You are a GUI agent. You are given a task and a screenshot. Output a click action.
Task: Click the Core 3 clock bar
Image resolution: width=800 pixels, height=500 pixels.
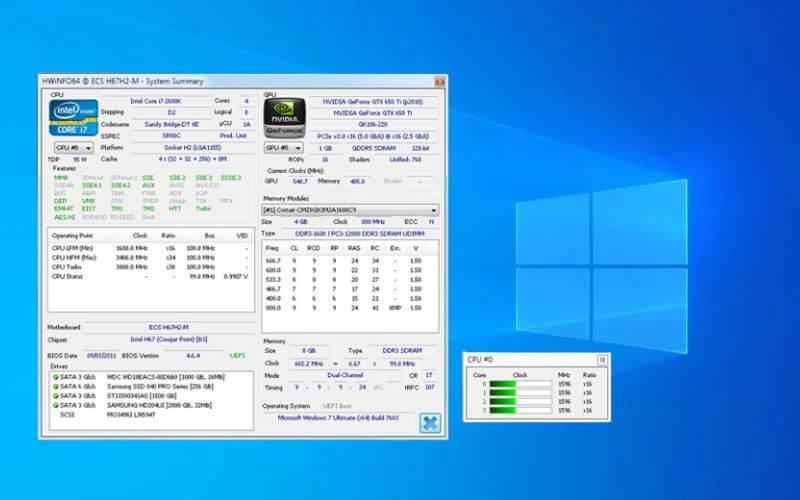tap(521, 411)
